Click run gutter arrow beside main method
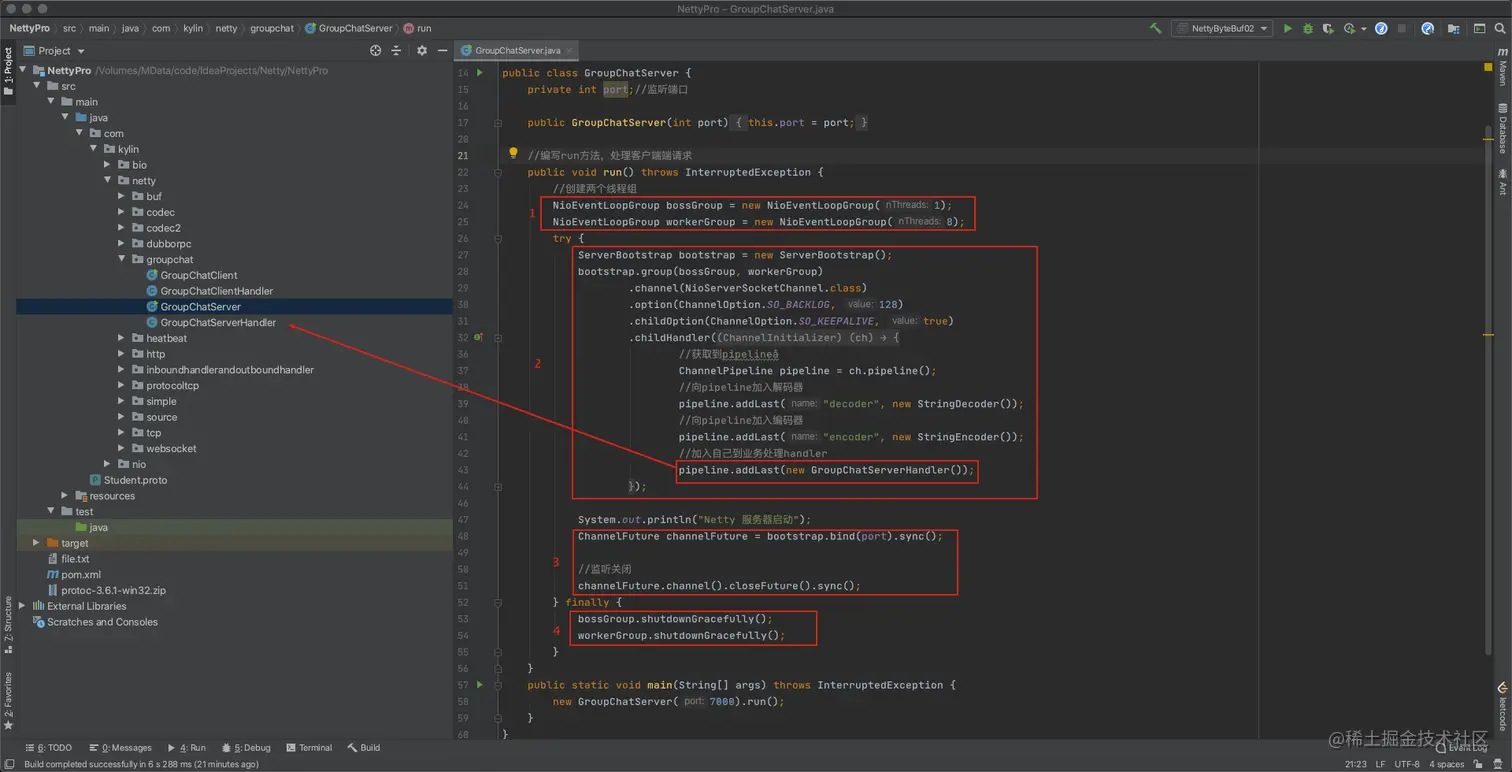Viewport: 1512px width, 772px height. point(480,685)
